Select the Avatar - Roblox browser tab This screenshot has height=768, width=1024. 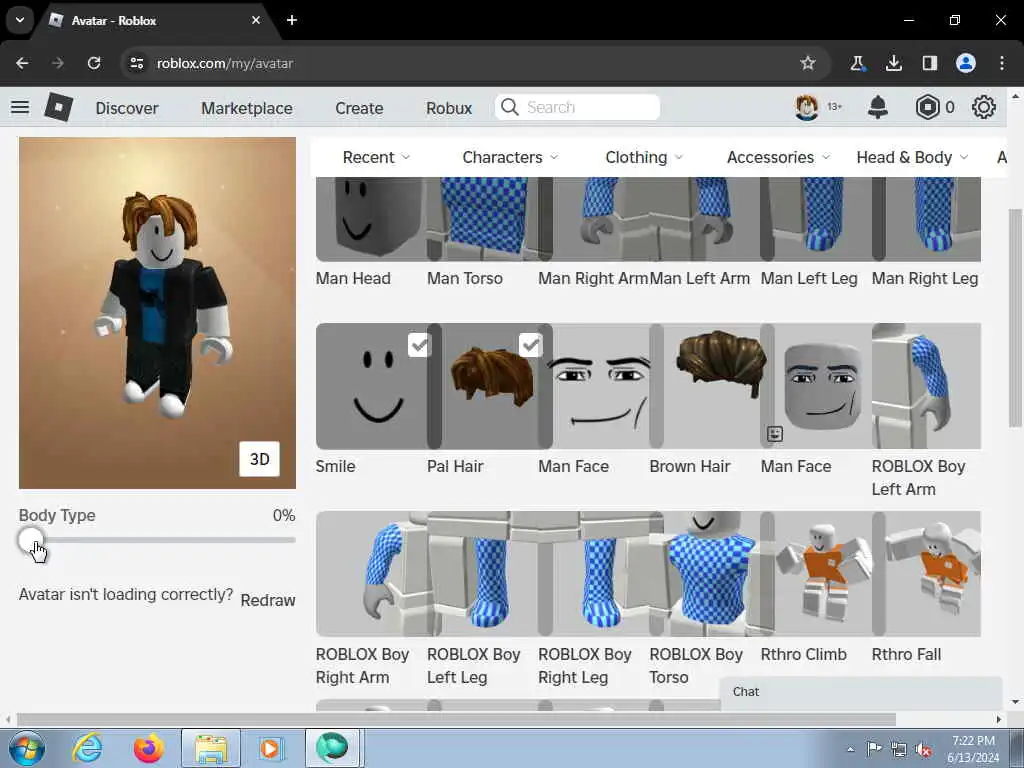click(x=155, y=20)
